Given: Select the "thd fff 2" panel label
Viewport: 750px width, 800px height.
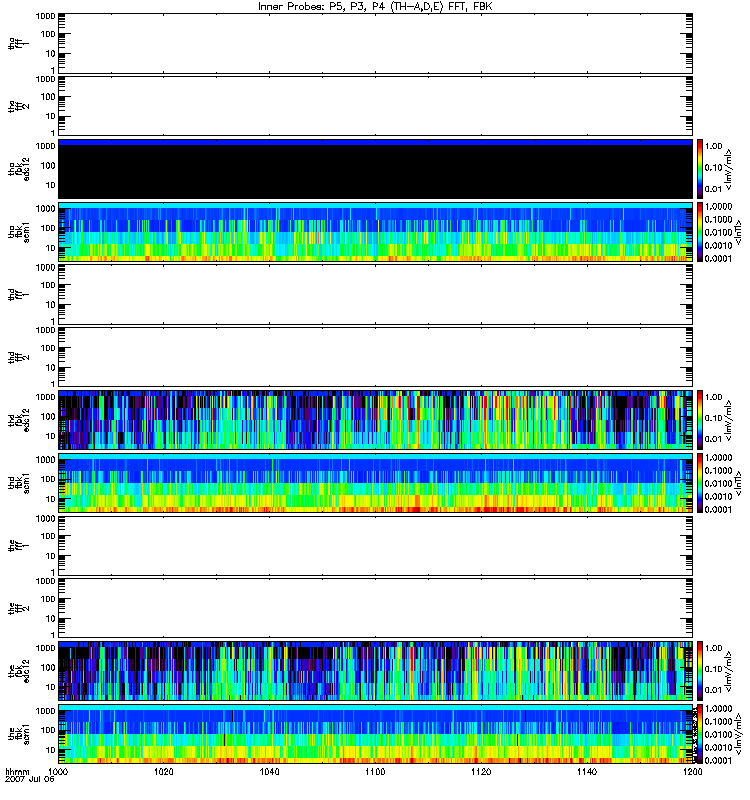Looking at the screenshot, I should (x=18, y=357).
